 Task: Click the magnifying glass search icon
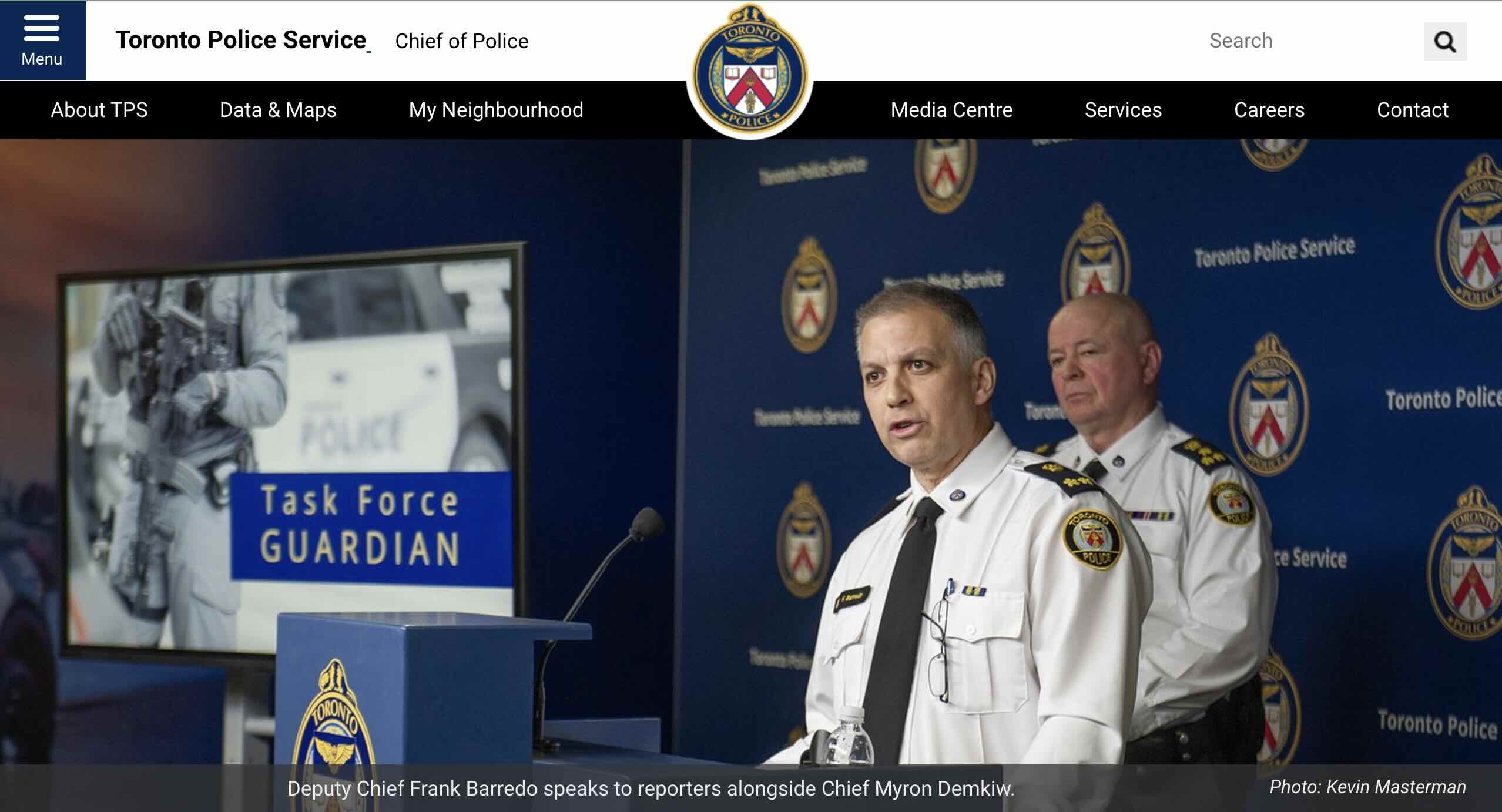point(1445,41)
